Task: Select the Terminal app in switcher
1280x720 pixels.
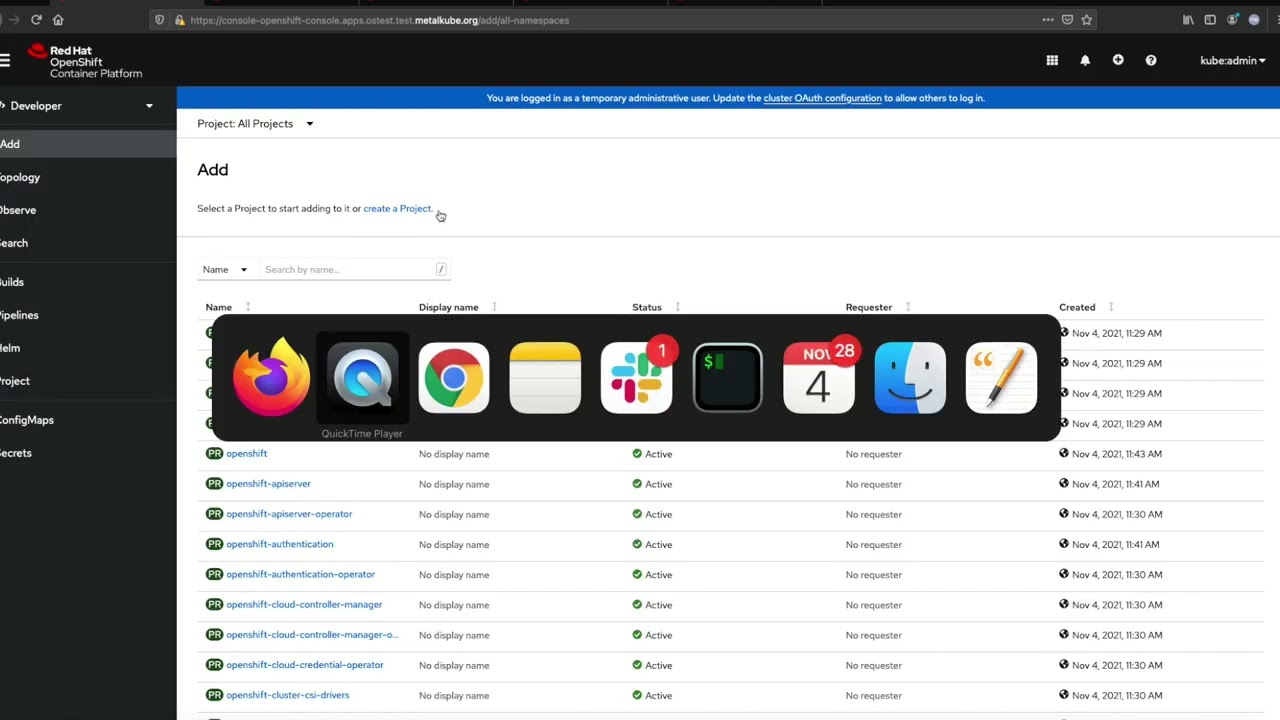Action: (x=727, y=377)
